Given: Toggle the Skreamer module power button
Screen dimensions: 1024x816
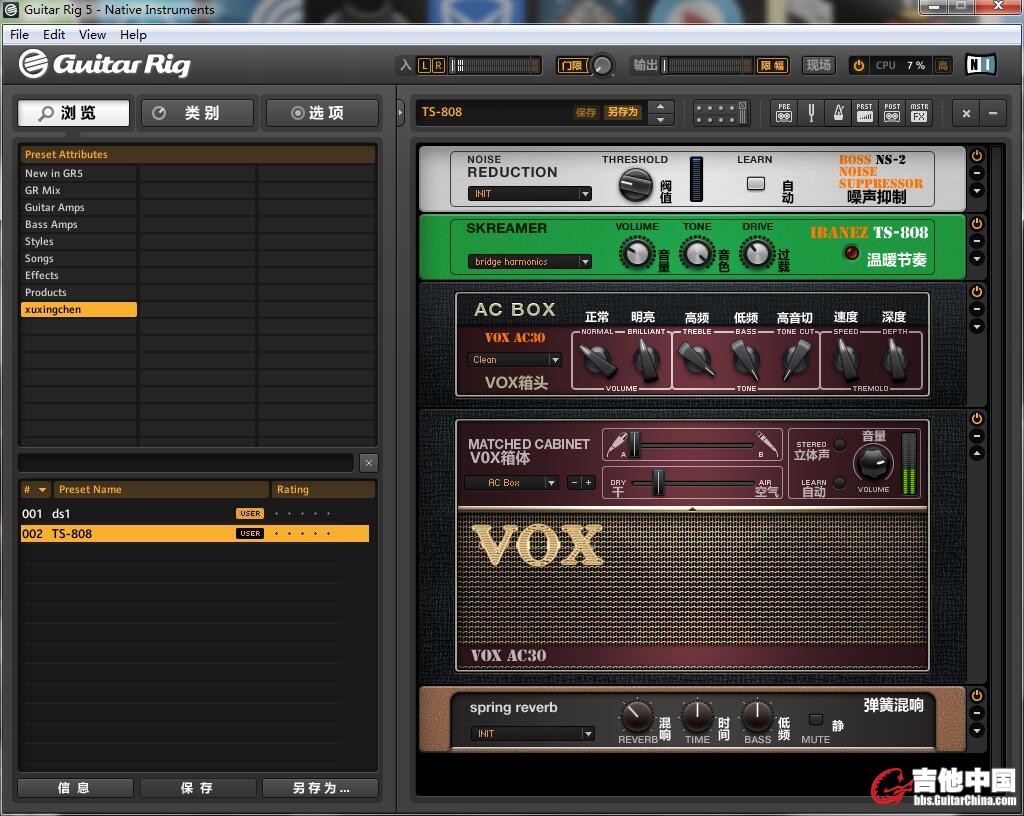Looking at the screenshot, I should 977,224.
